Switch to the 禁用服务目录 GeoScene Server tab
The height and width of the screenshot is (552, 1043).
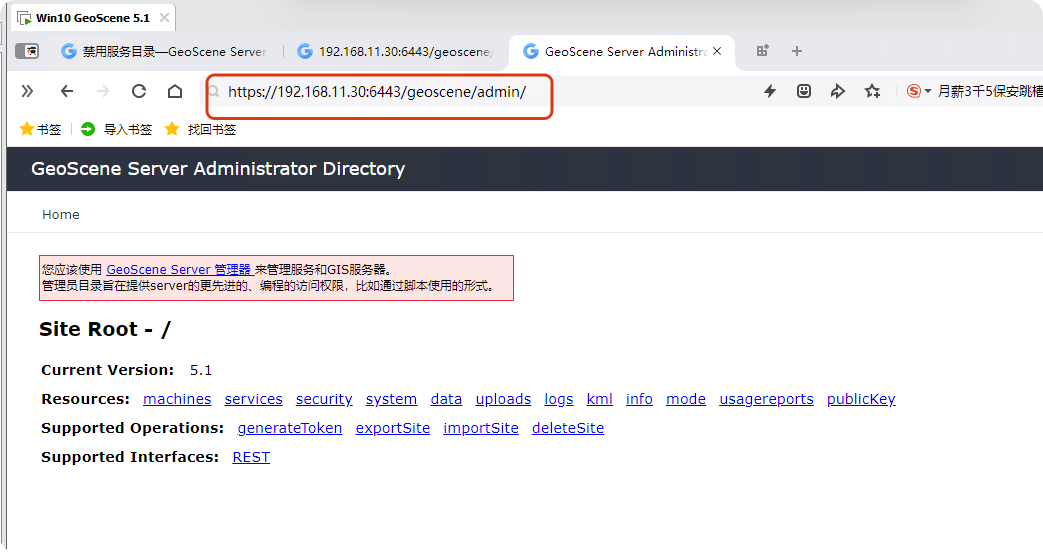[164, 51]
